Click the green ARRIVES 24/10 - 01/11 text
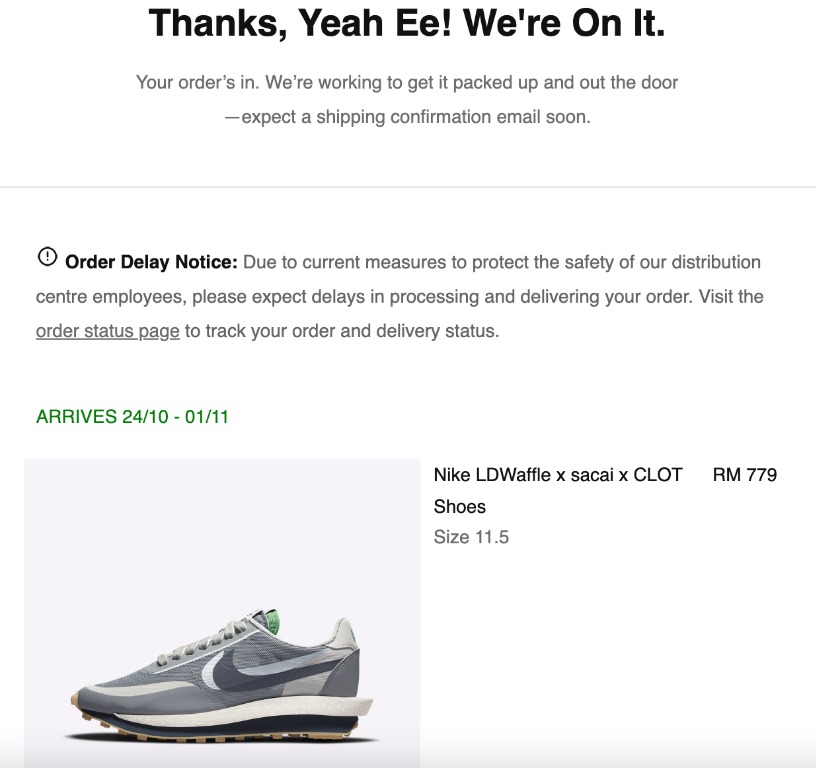The image size is (816, 768). coord(132,417)
